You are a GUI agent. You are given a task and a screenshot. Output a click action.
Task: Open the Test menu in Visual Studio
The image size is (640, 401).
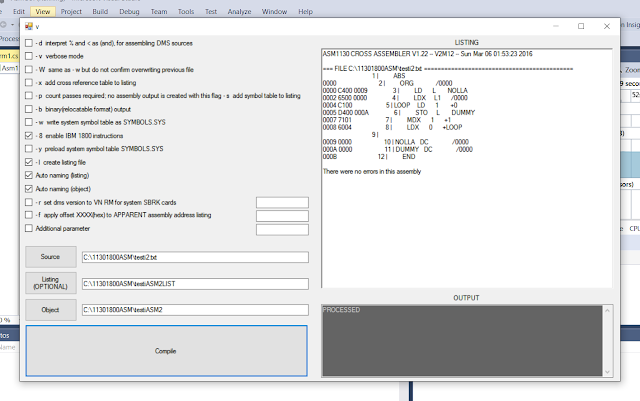pyautogui.click(x=211, y=11)
